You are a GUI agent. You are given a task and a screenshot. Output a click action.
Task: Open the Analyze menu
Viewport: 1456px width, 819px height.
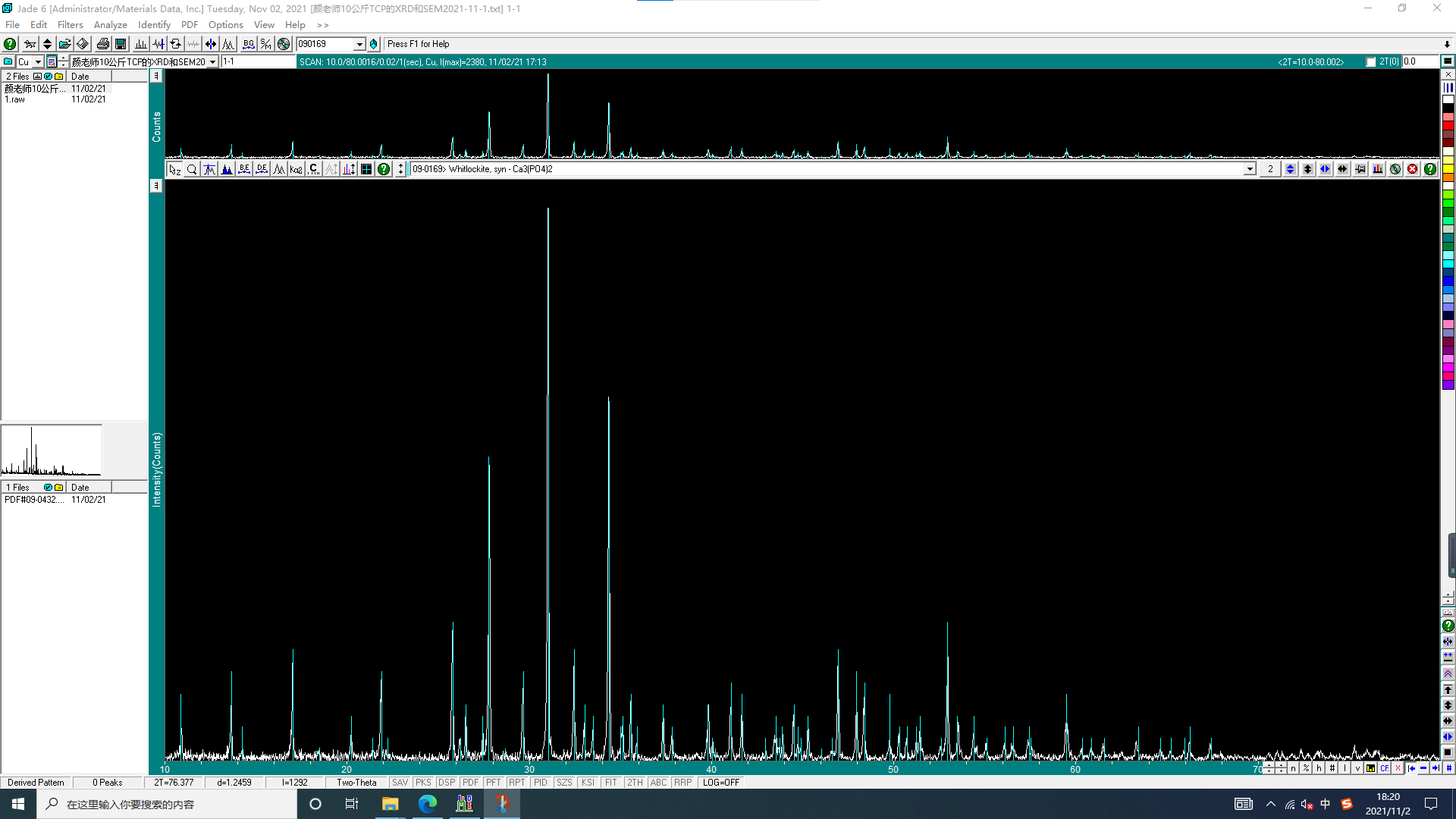point(110,24)
